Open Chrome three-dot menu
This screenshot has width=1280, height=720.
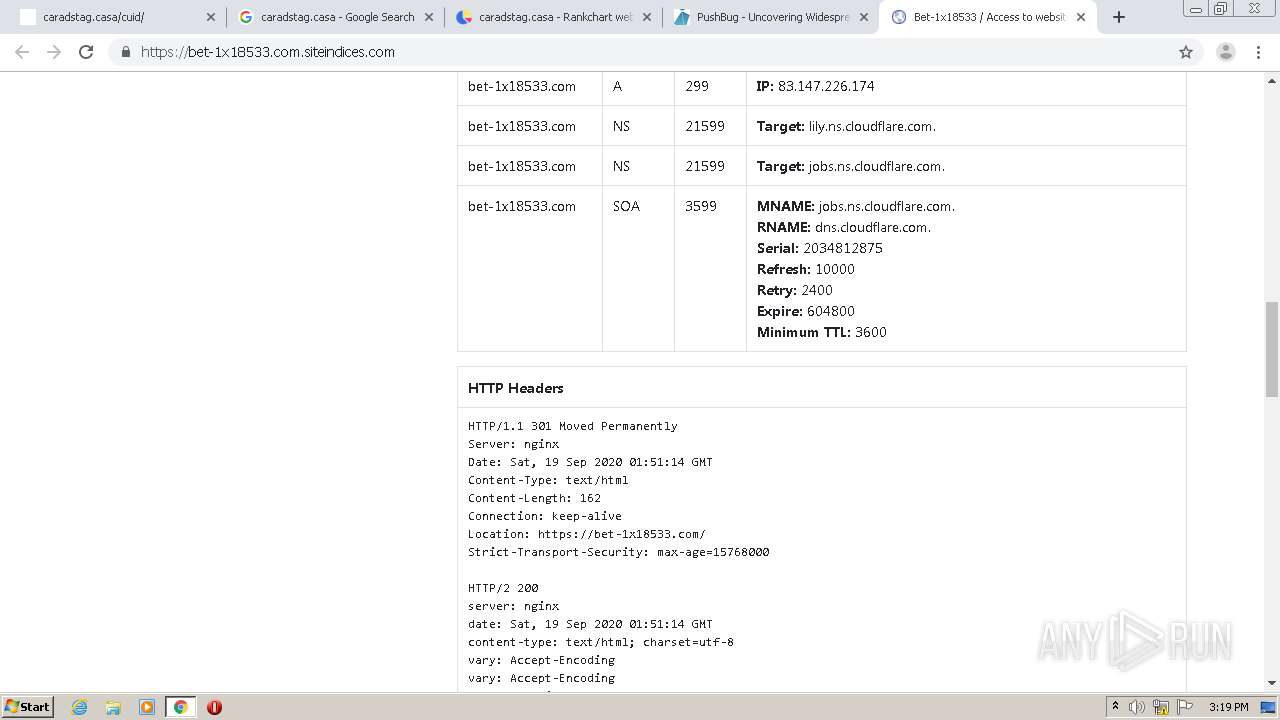pos(1258,52)
